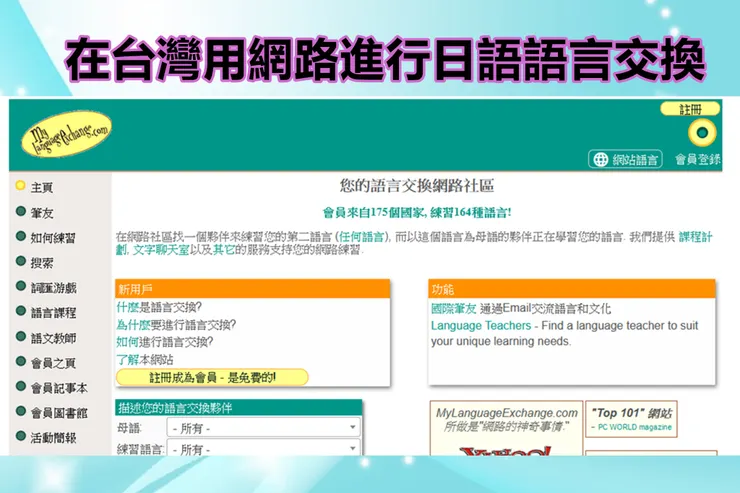Click the round yellow login circle icon
This screenshot has height=493, width=740.
click(702, 133)
